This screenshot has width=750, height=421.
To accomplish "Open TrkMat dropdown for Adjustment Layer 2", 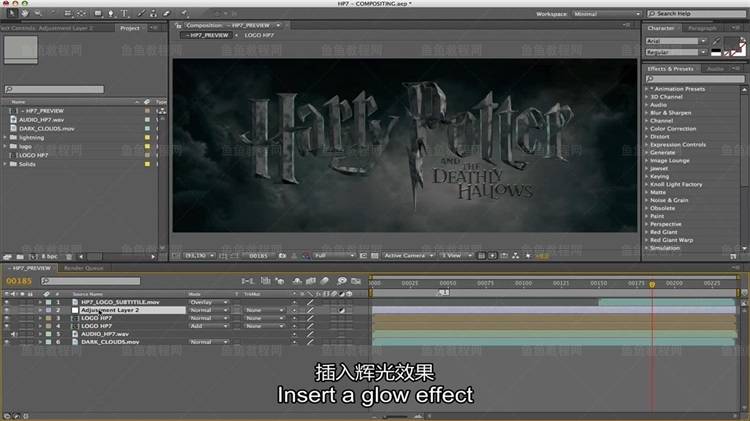I will tap(264, 310).
